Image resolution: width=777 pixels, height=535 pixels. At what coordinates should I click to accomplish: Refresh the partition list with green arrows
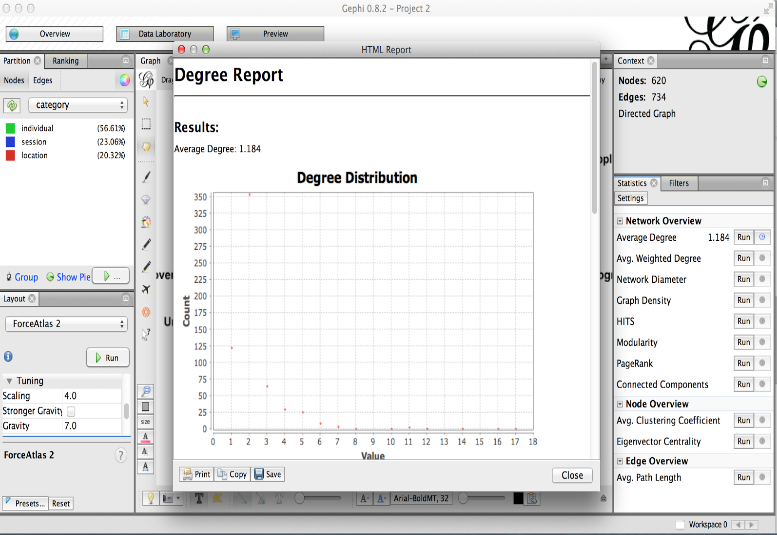(12, 105)
